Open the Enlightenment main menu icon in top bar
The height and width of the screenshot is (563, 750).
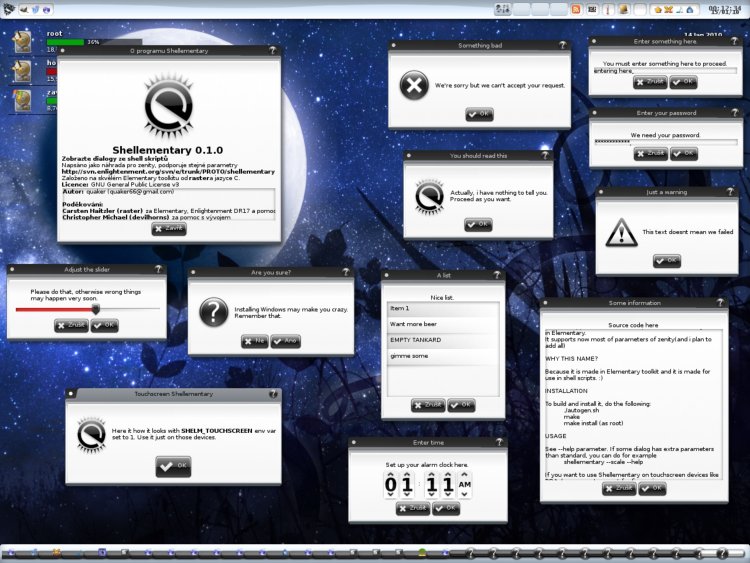[x=9, y=9]
